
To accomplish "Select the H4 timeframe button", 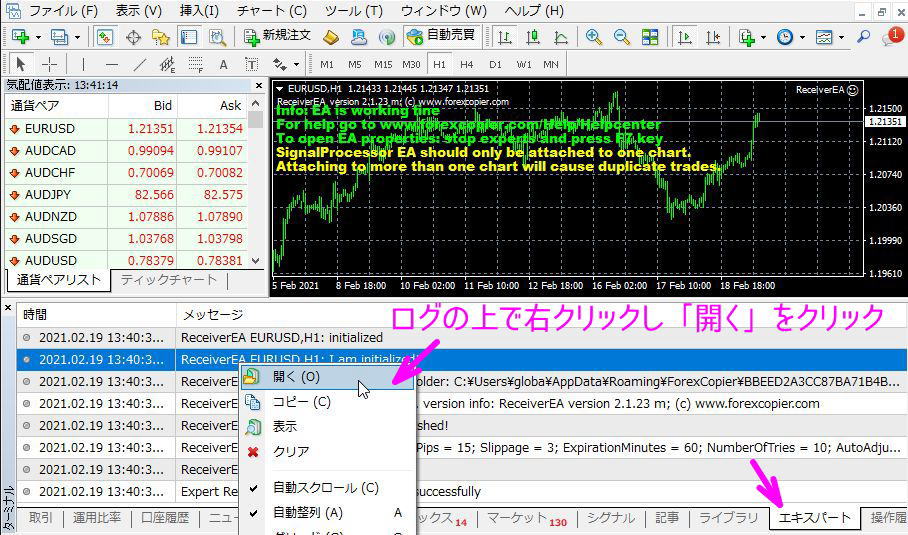I will point(467,64).
